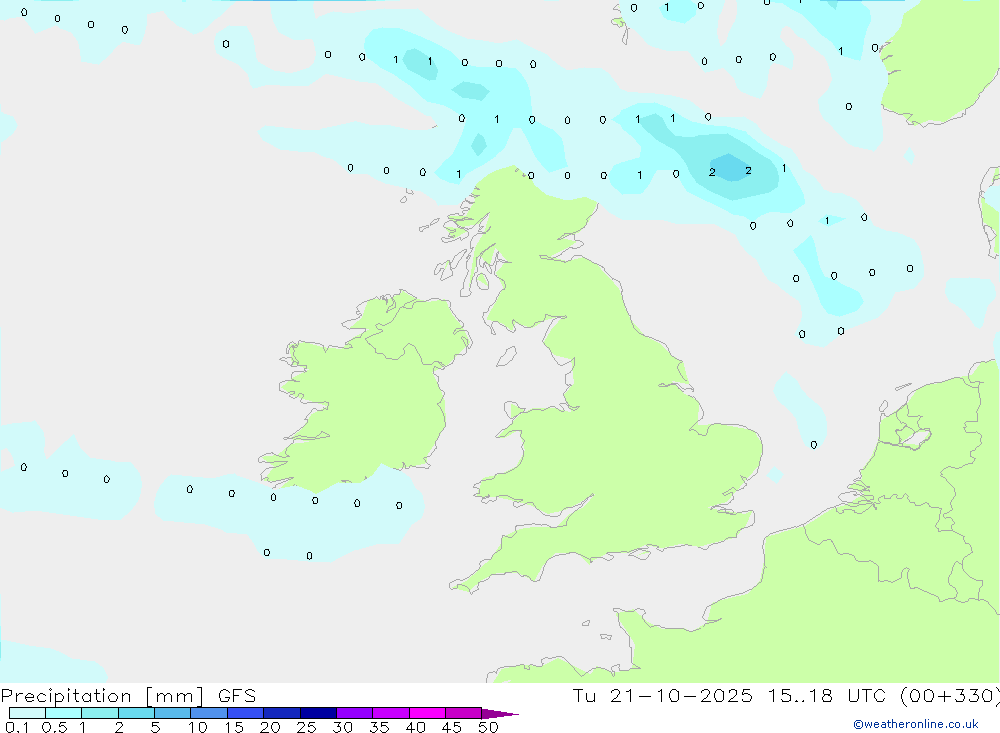Pick the 15–20 mm legend color swatch
Image resolution: width=1000 pixels, height=733 pixels.
point(246,713)
